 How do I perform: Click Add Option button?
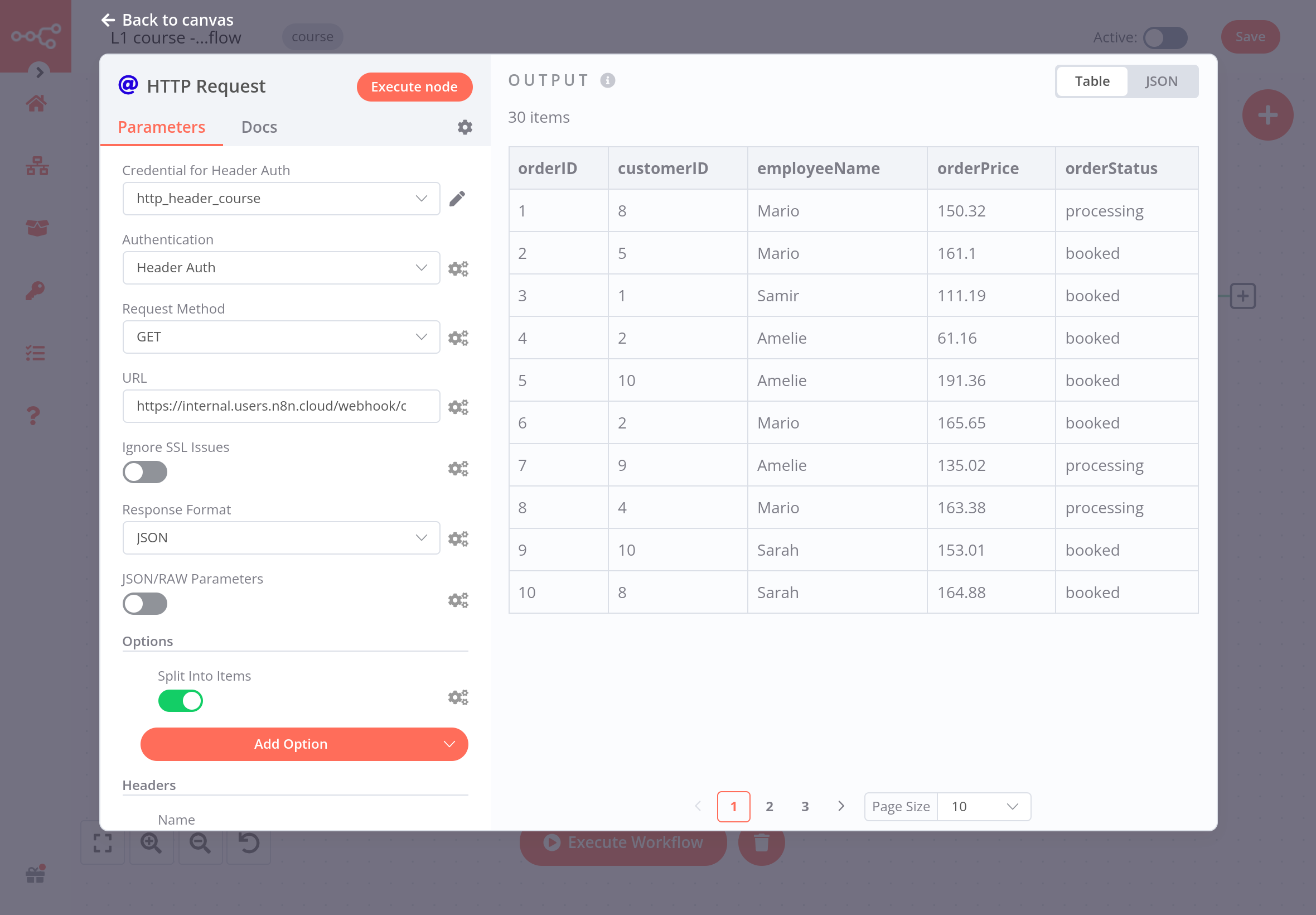[x=304, y=744]
